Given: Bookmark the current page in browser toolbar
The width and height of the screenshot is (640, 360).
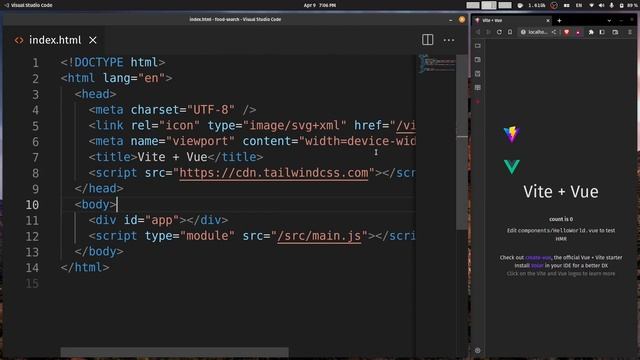Looking at the screenshot, I should pyautogui.click(x=510, y=32).
